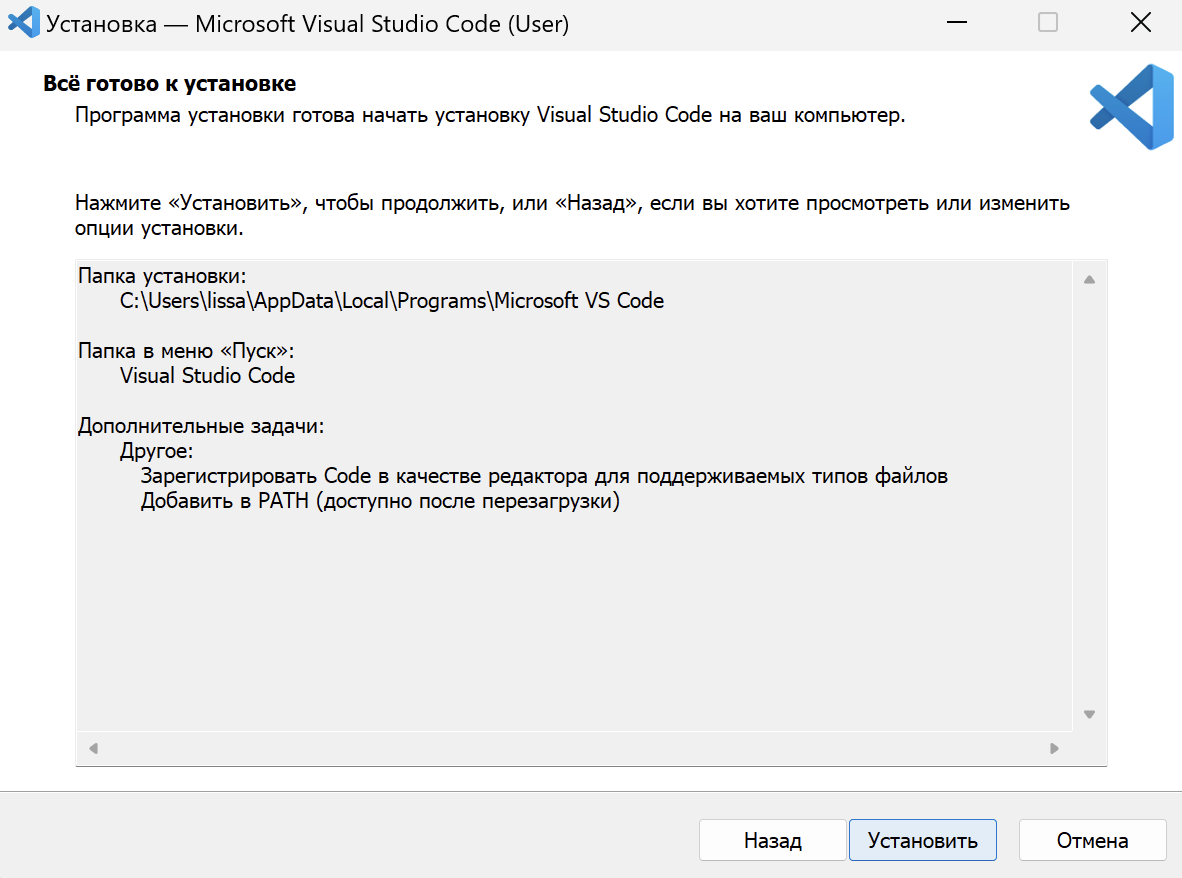The height and width of the screenshot is (878, 1182).
Task: Close the installer window
Action: point(1140,23)
